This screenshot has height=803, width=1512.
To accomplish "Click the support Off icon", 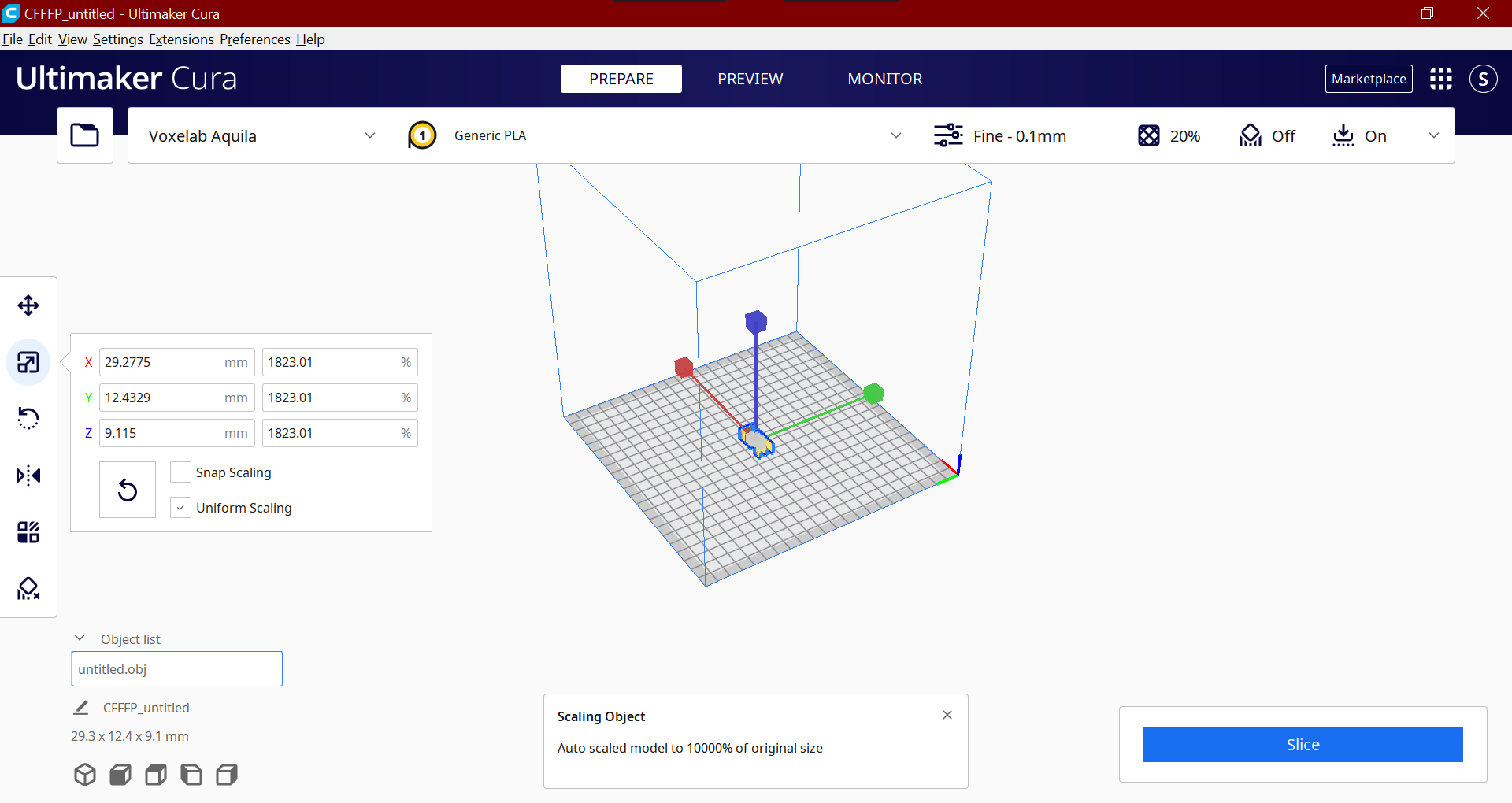I will click(x=1251, y=135).
